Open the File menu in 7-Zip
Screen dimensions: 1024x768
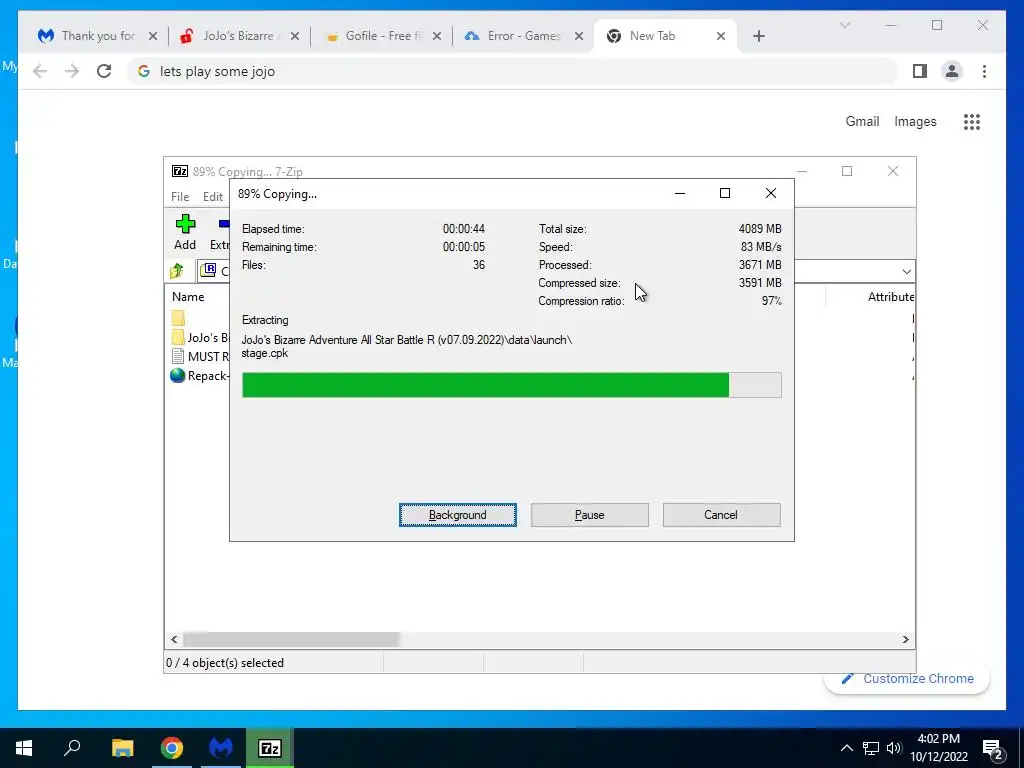pyautogui.click(x=180, y=197)
